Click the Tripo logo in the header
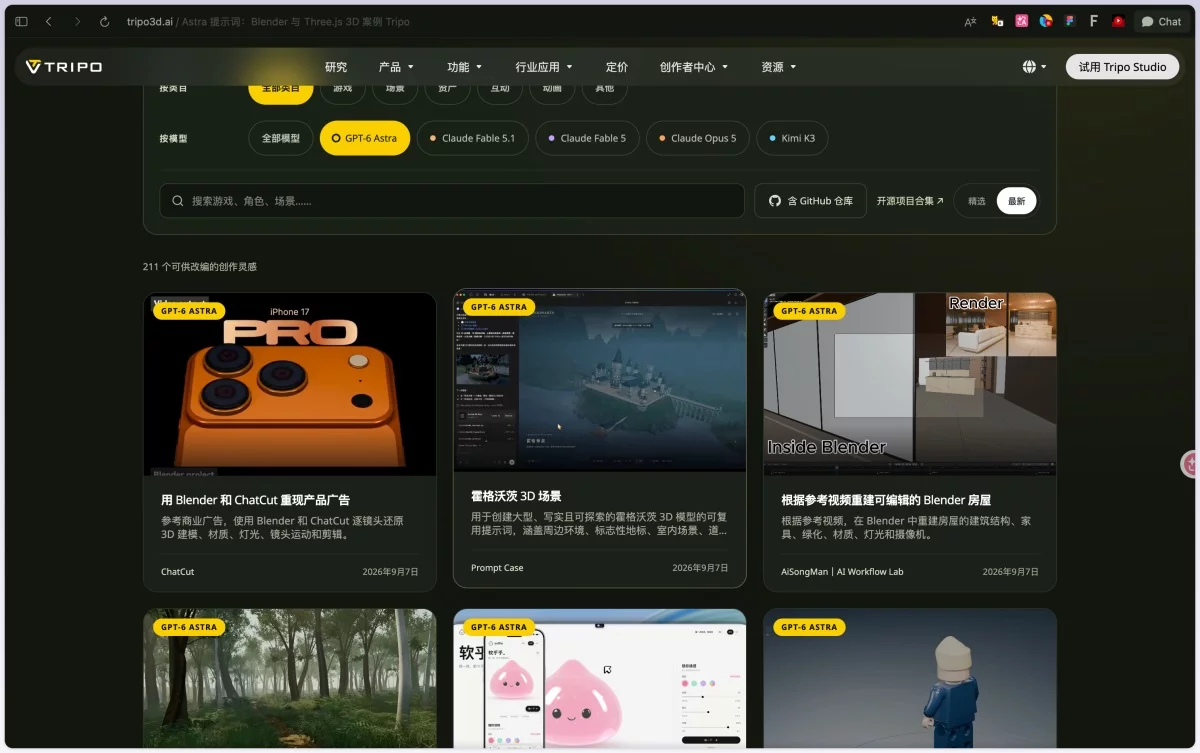The image size is (1200, 753). click(64, 67)
